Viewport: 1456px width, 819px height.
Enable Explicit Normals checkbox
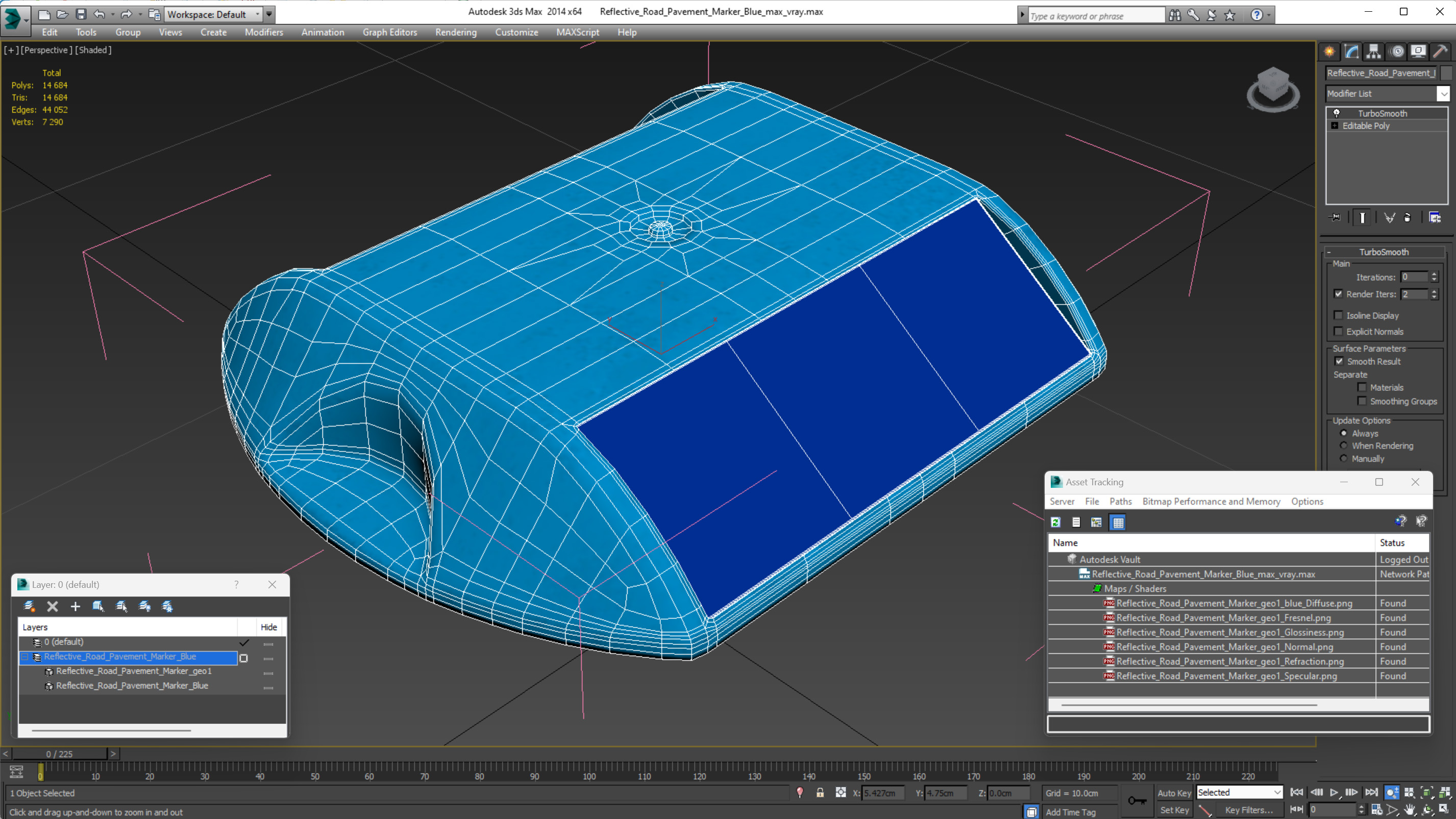(x=1338, y=331)
